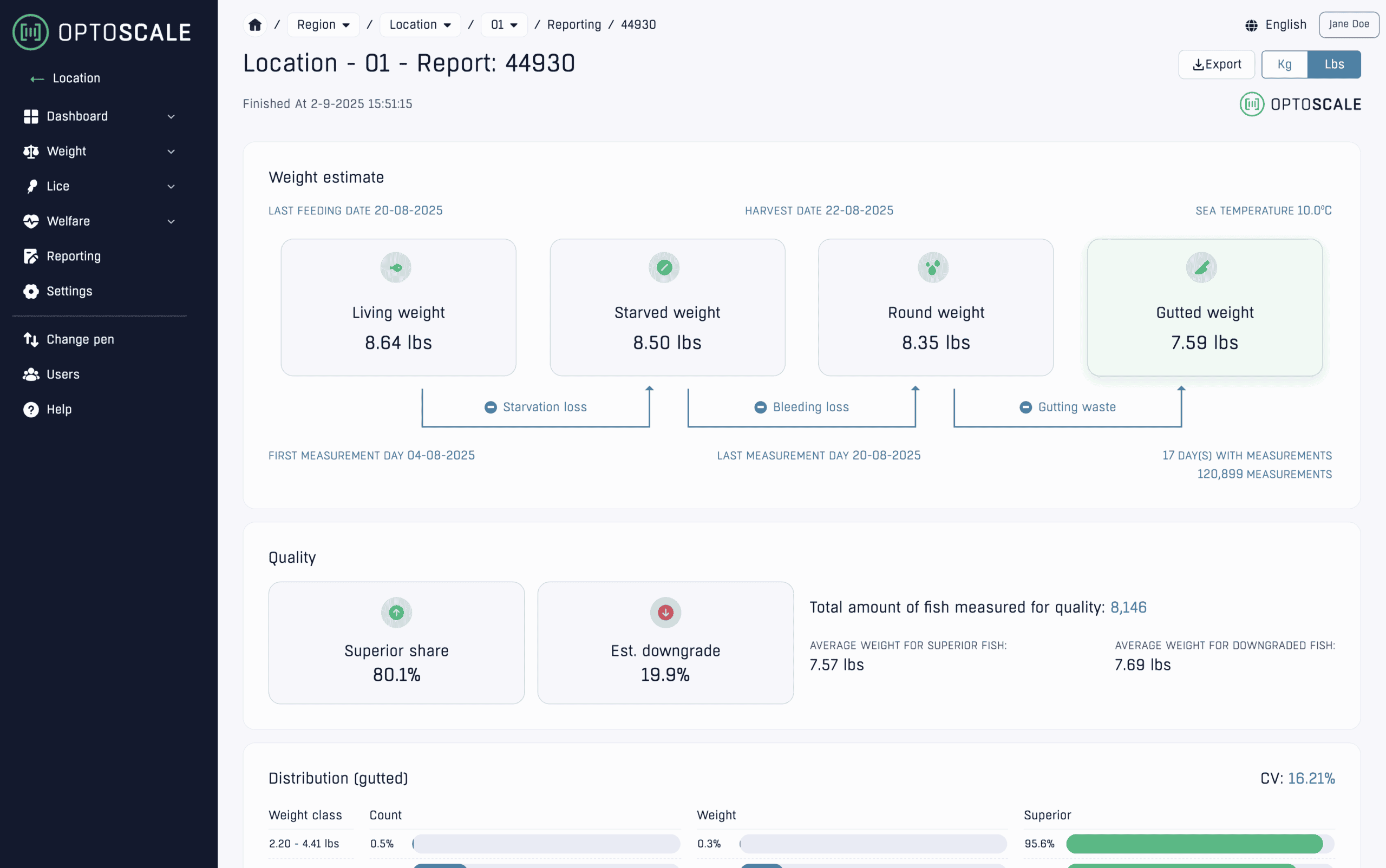Expand the Lice menu chevron
1386x868 pixels.
171,187
